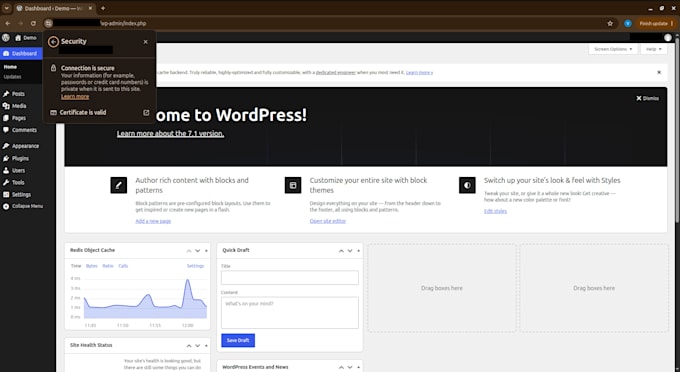Click the Add a new page link
680x372 pixels.
153,221
